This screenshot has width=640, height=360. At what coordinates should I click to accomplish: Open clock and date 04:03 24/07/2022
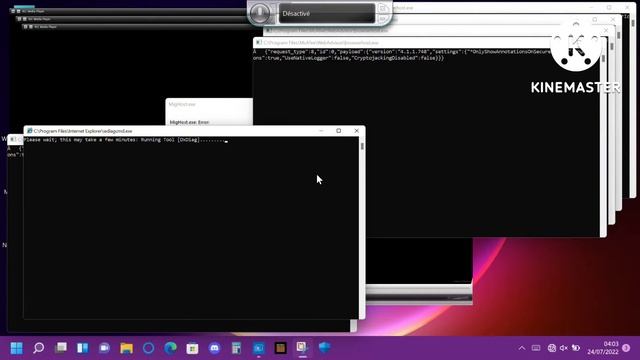point(603,348)
